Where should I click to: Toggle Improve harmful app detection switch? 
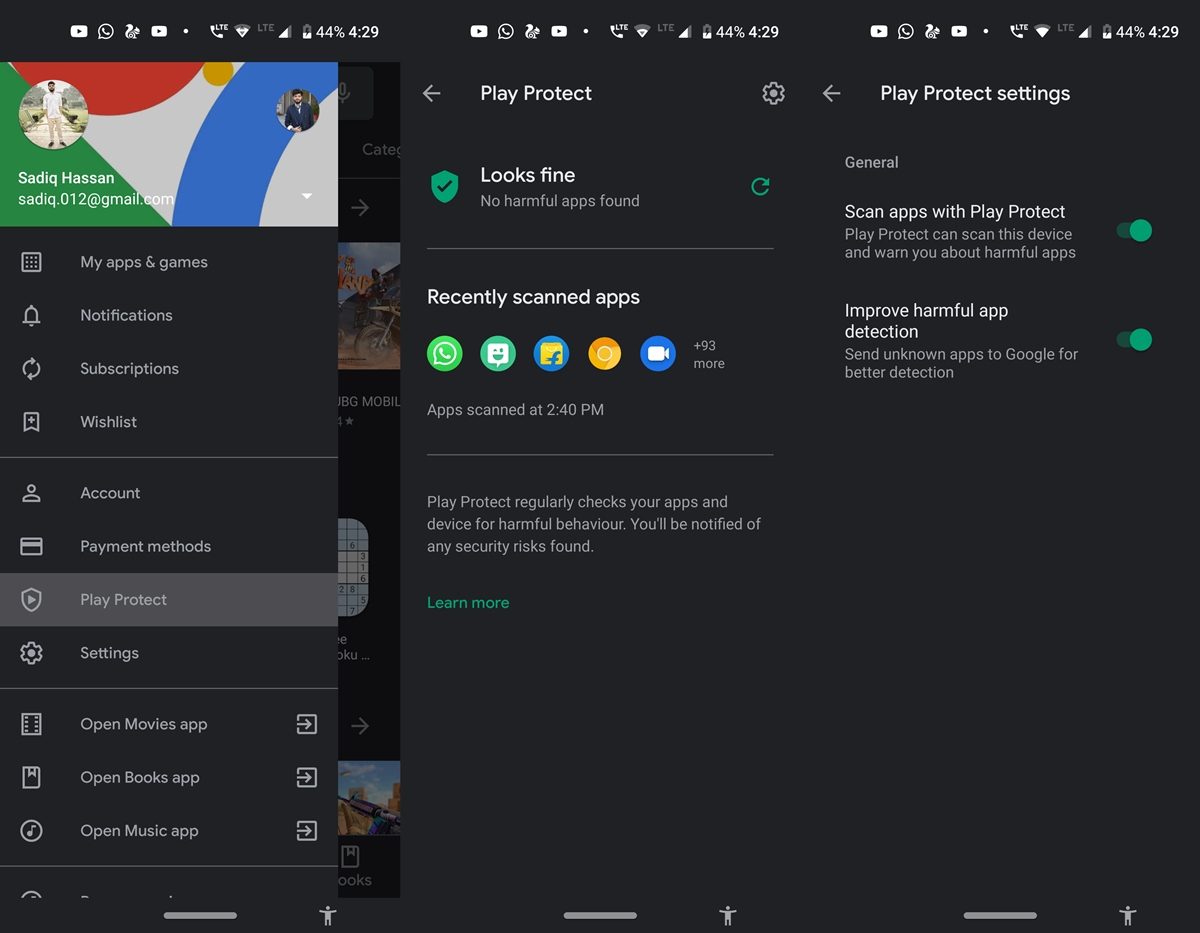click(1135, 340)
